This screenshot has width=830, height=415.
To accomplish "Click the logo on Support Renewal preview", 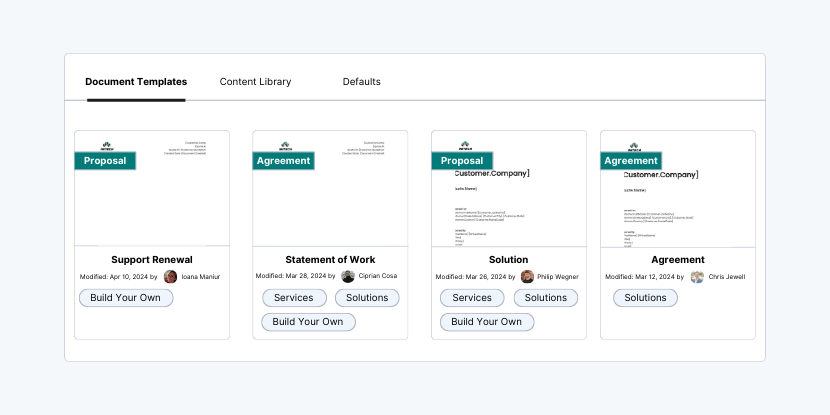I will coord(106,144).
